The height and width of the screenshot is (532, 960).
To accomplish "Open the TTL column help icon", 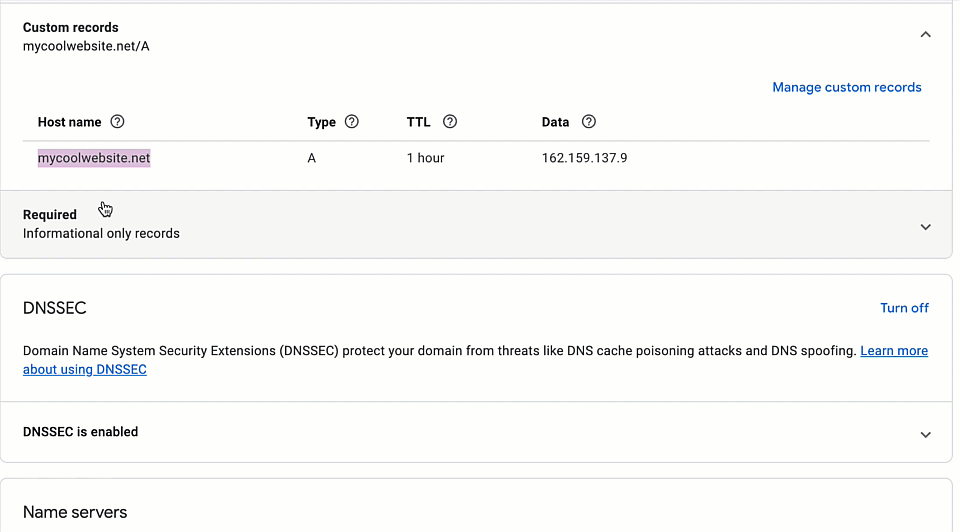I will click(x=450, y=122).
